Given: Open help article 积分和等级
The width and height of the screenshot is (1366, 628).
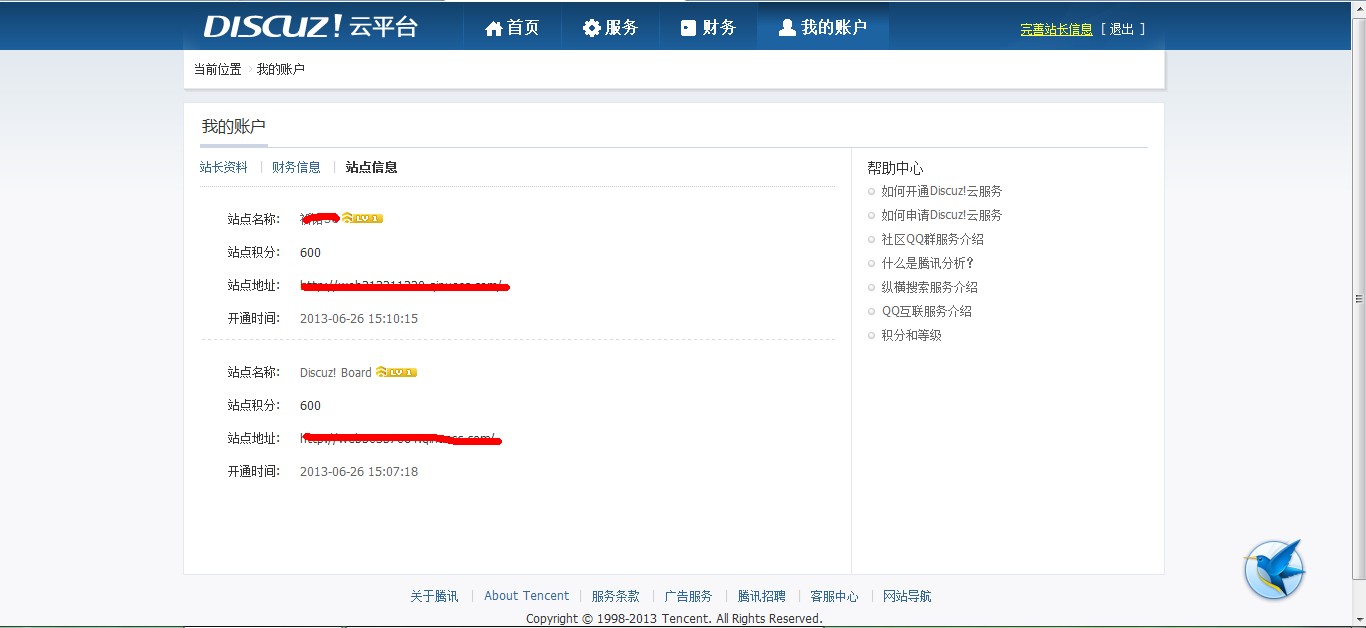Looking at the screenshot, I should [911, 335].
